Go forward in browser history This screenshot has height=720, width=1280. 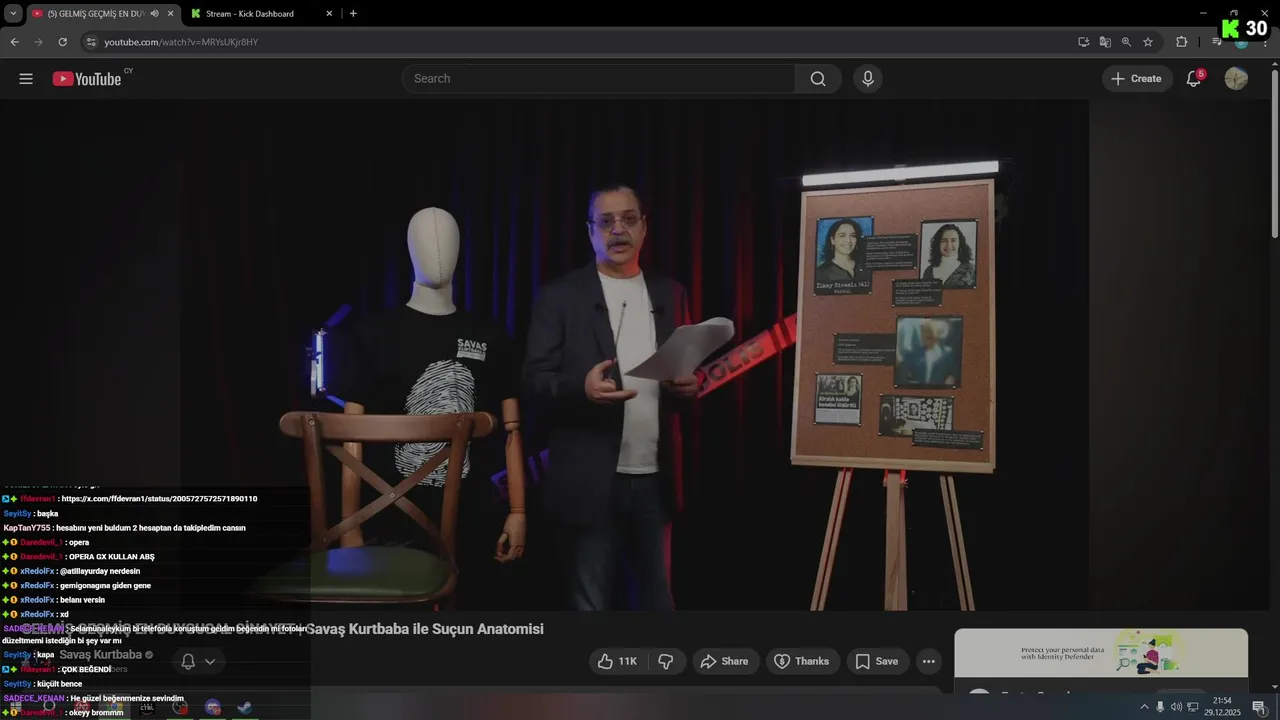click(38, 42)
